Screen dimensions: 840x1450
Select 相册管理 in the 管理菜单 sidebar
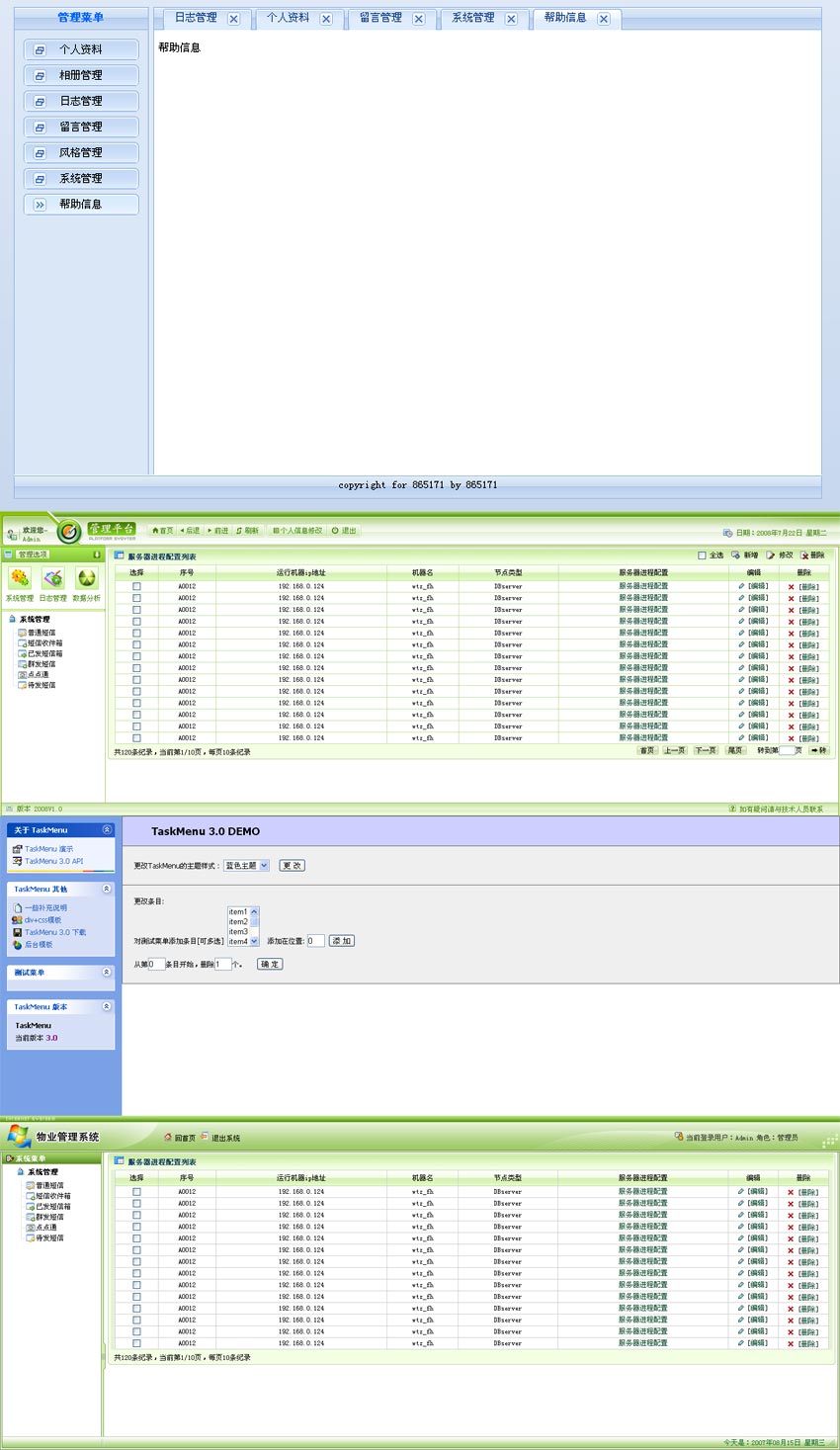point(81,75)
